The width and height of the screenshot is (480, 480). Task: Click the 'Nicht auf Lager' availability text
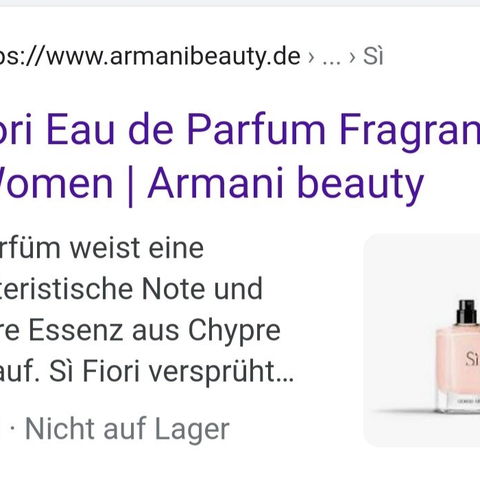pos(127,429)
